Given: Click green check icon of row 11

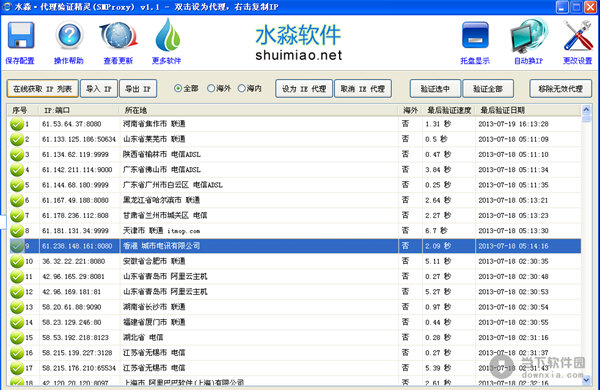Looking at the screenshot, I should [x=16, y=277].
